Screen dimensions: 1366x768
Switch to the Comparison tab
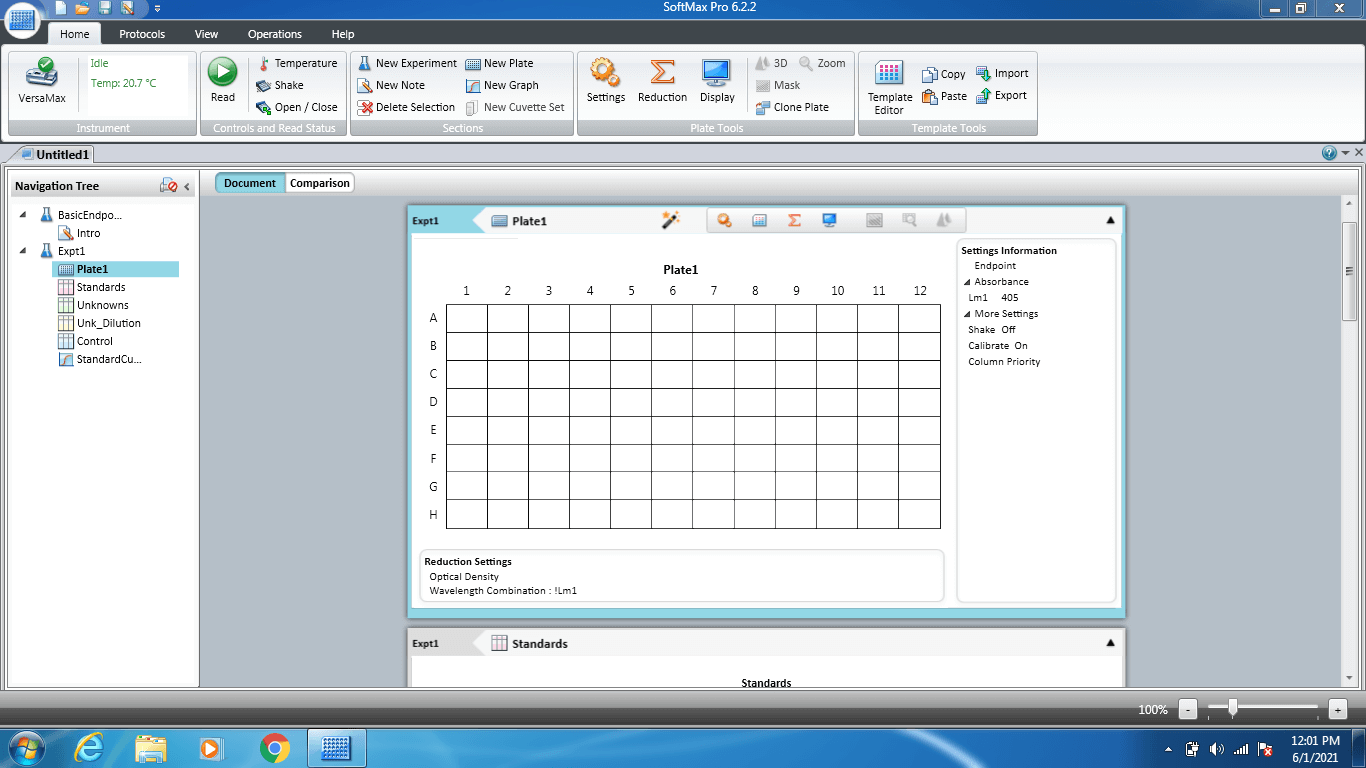318,182
